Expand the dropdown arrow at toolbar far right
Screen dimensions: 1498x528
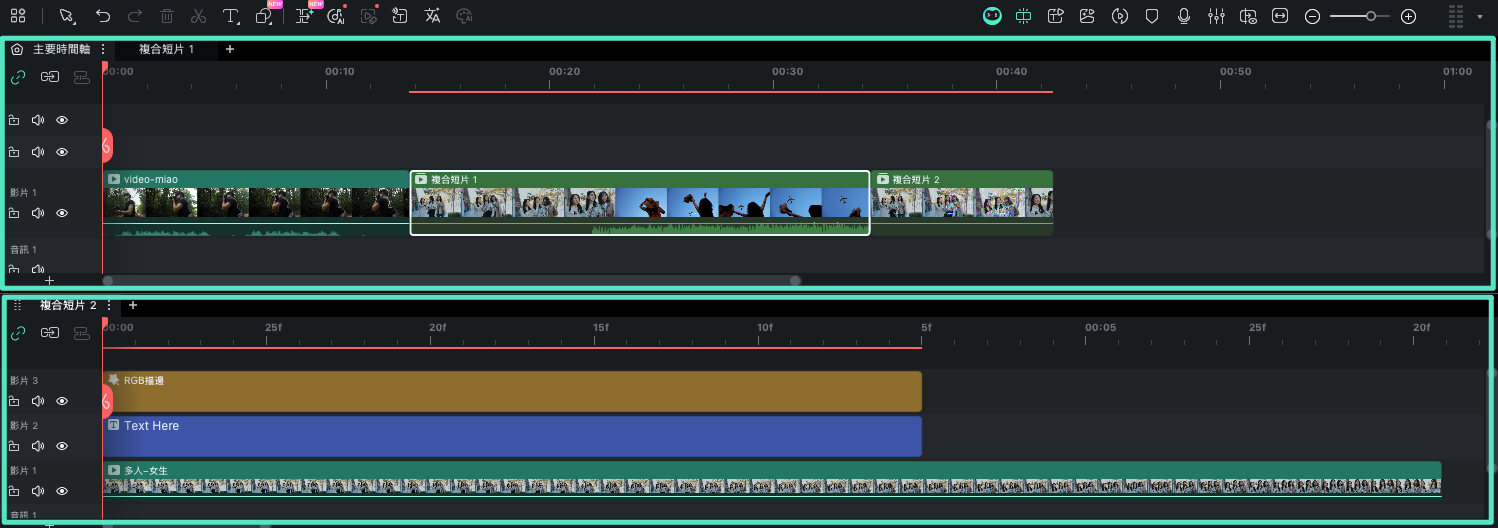tap(1479, 17)
